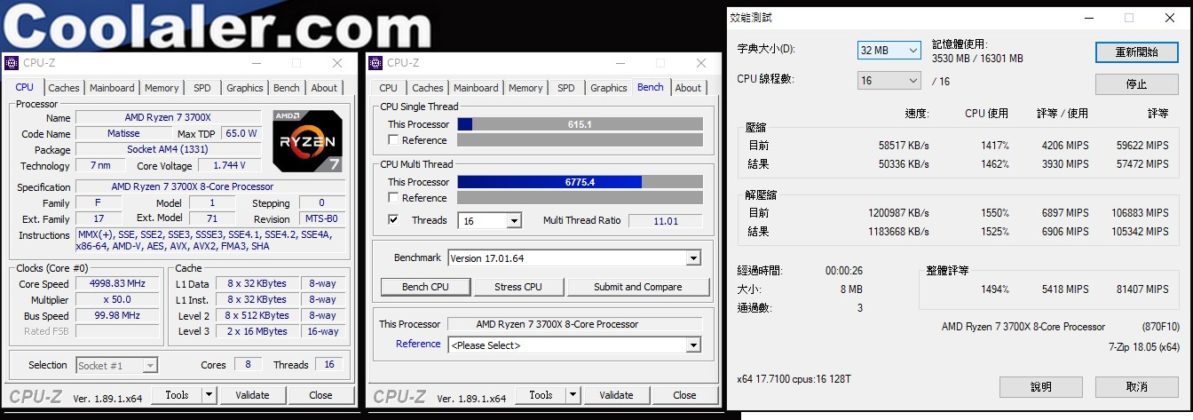This screenshot has width=1193, height=420.
Task: Switch to SPD tab in Bench CPU-Z window
Action: point(566,88)
